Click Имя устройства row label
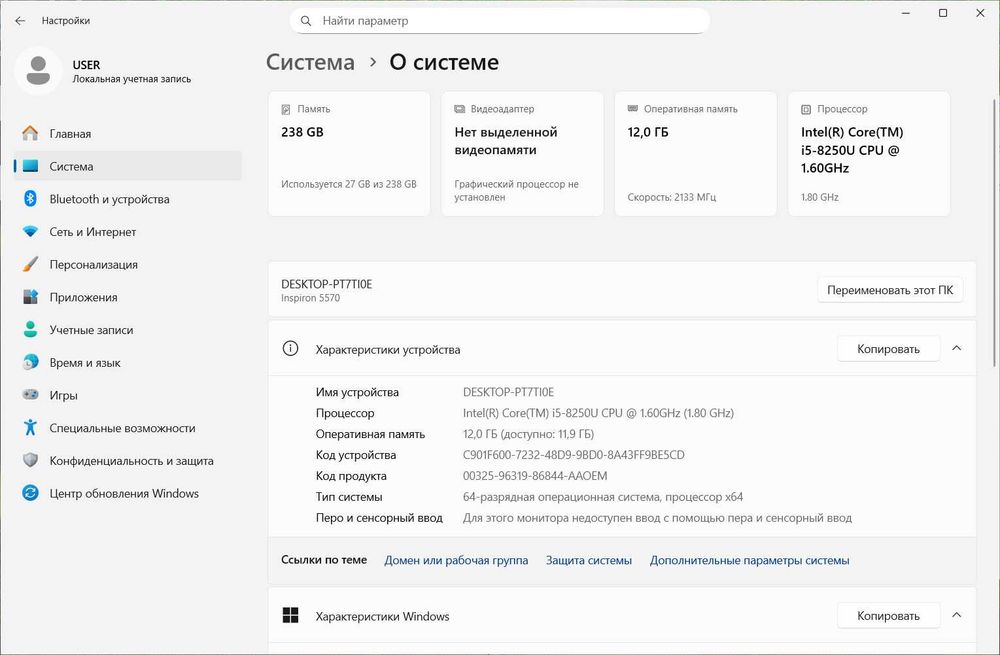The width and height of the screenshot is (1000, 655). (357, 392)
